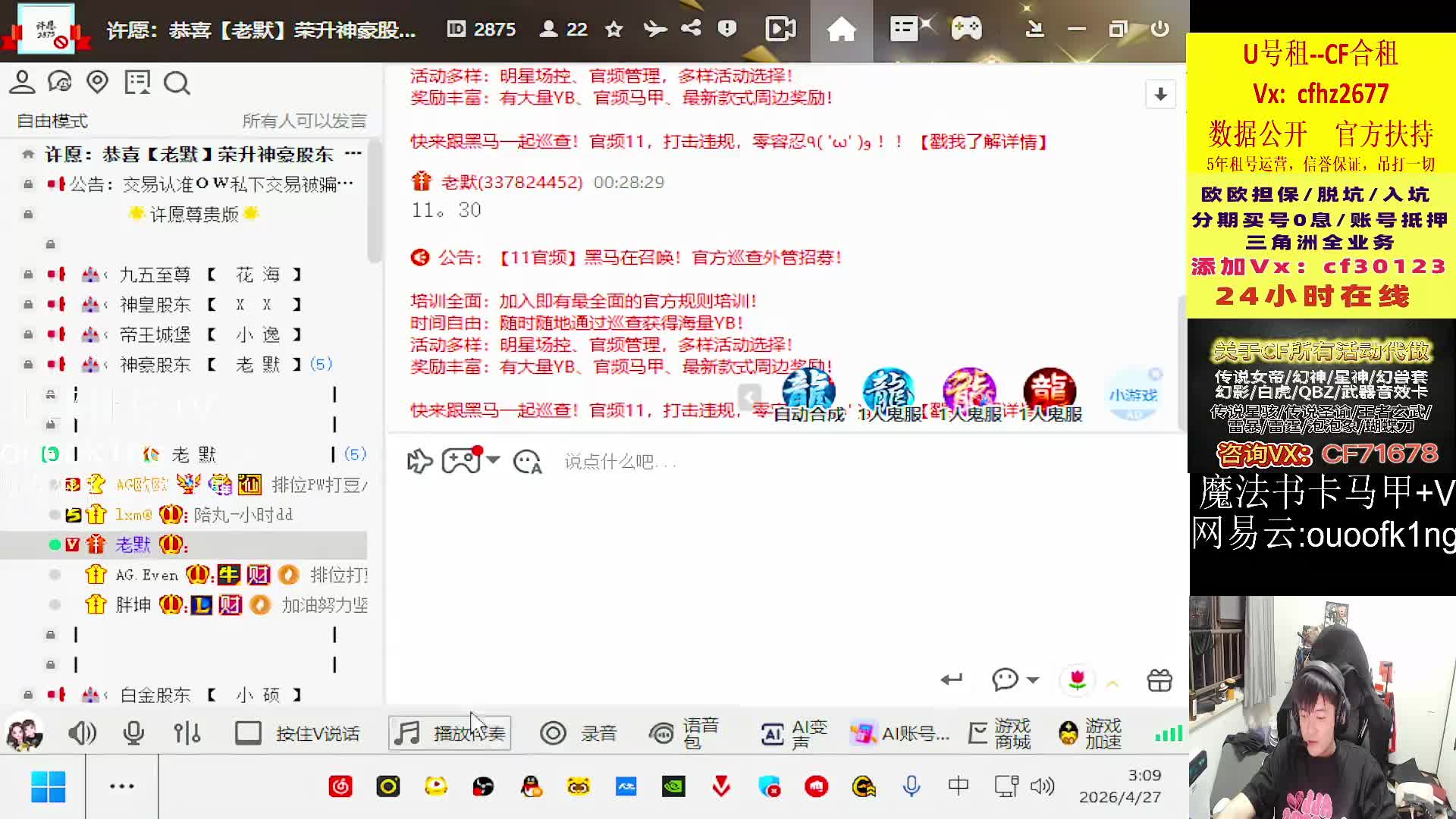Click the 播放伴奏 button
This screenshot has width=1456, height=819.
(x=450, y=733)
